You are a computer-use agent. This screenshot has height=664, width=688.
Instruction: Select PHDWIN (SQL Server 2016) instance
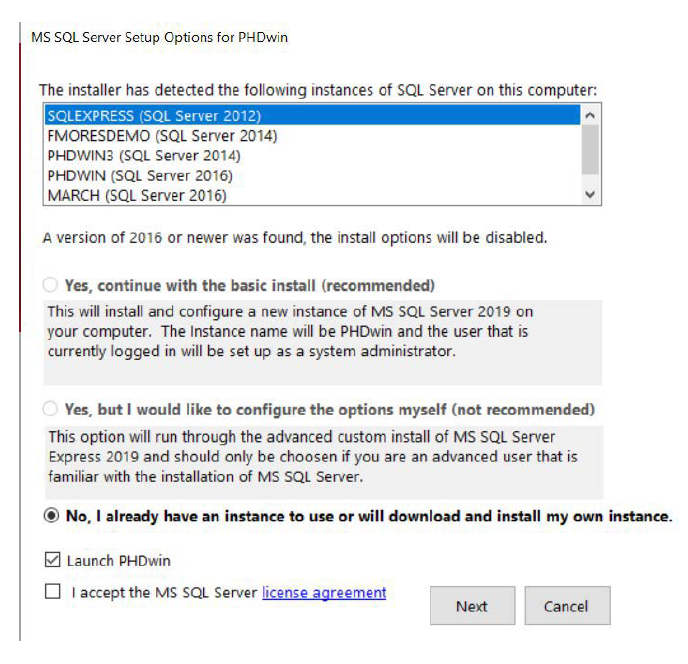(x=139, y=176)
